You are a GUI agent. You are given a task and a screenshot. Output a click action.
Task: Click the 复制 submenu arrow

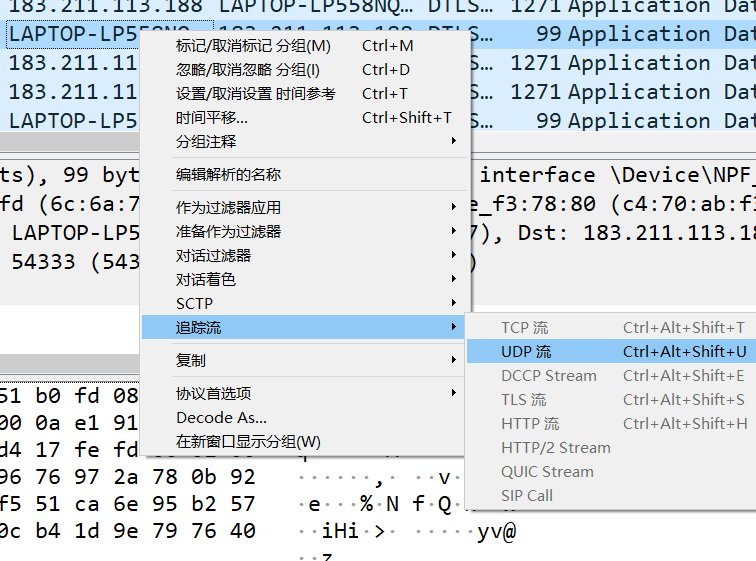pyautogui.click(x=454, y=360)
